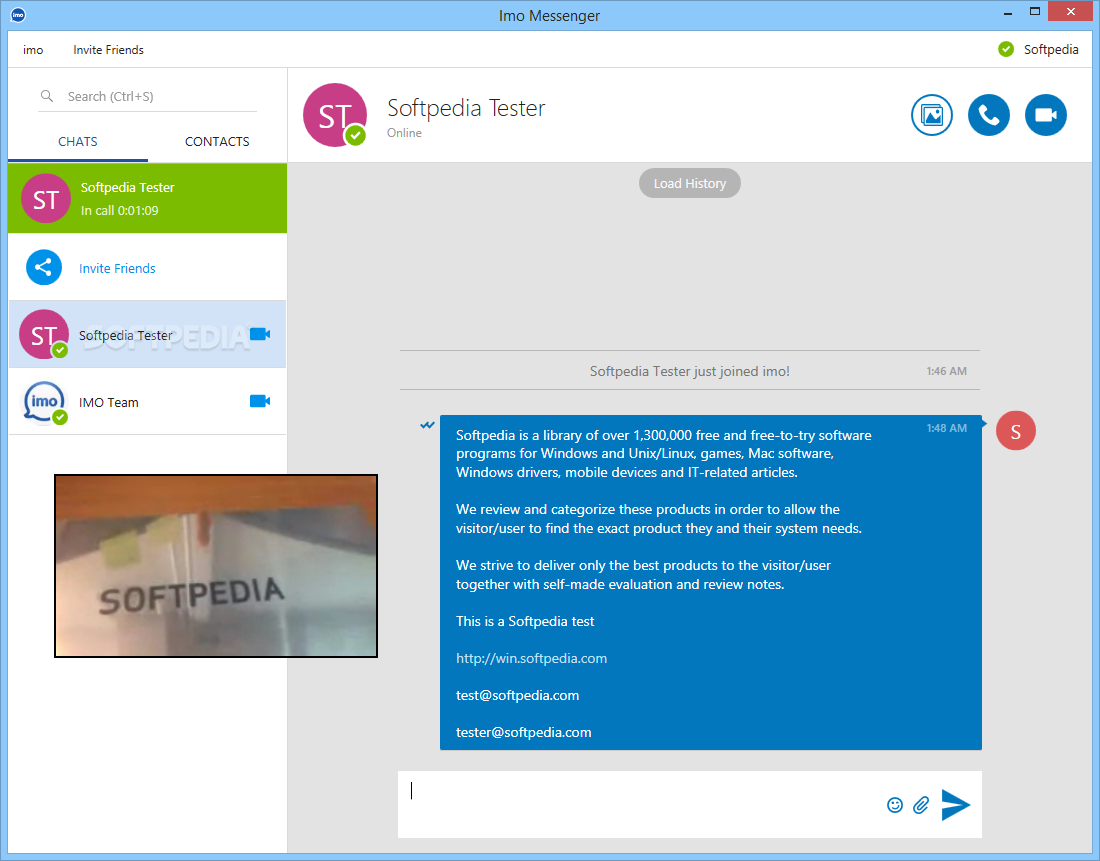The image size is (1100, 861).
Task: Click the video camera icon beside IMO Team
Action: (260, 401)
